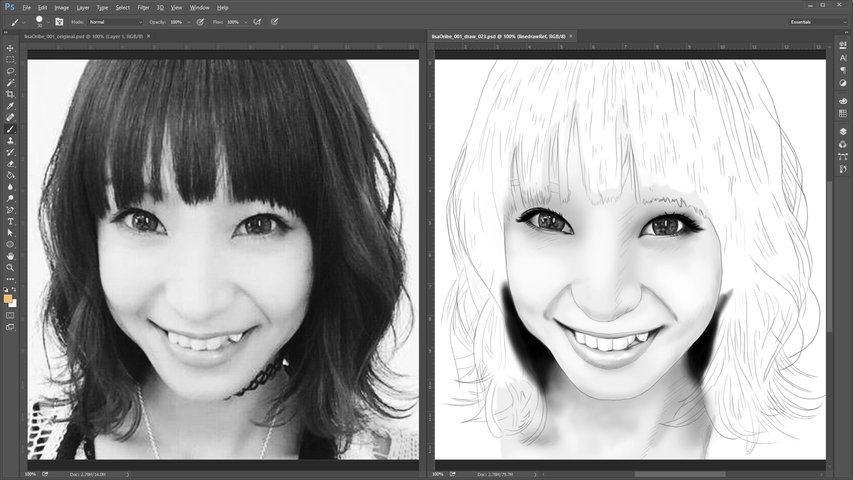Open the Paths panel icon

pos(843,157)
